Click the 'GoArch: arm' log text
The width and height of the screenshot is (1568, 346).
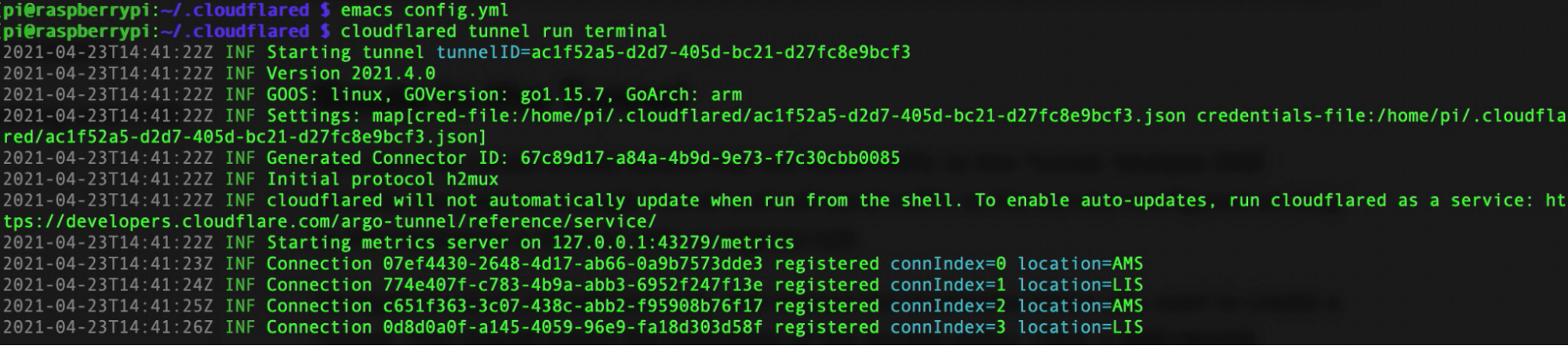[684, 95]
